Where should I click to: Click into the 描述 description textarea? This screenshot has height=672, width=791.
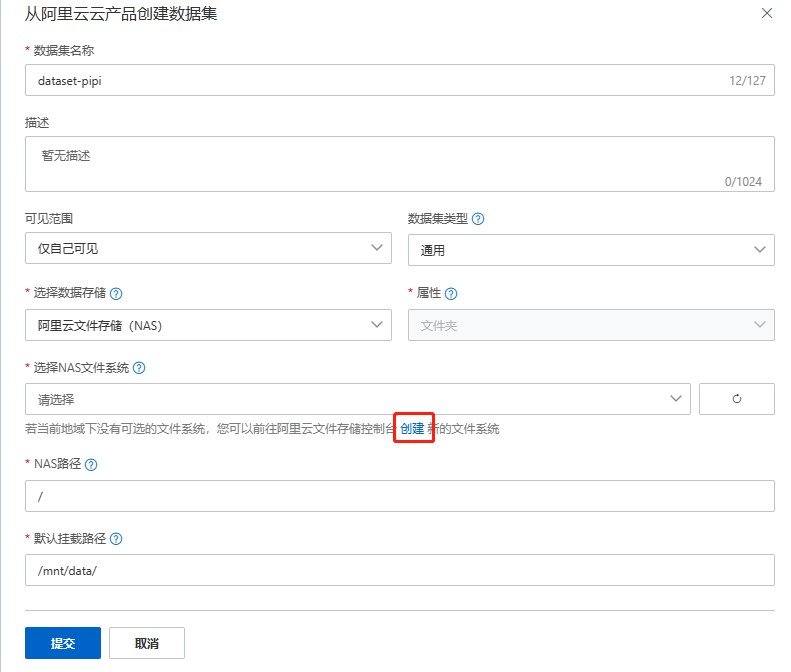(399, 164)
